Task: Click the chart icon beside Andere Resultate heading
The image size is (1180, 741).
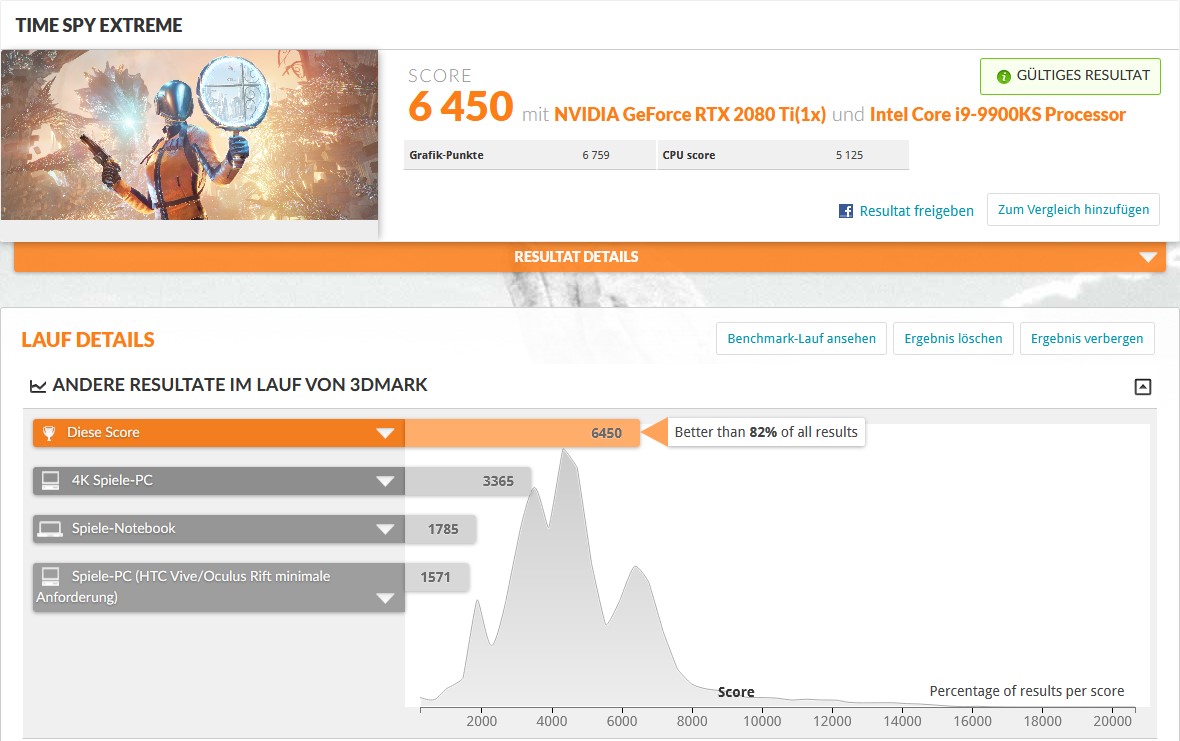Action: pyautogui.click(x=38, y=386)
